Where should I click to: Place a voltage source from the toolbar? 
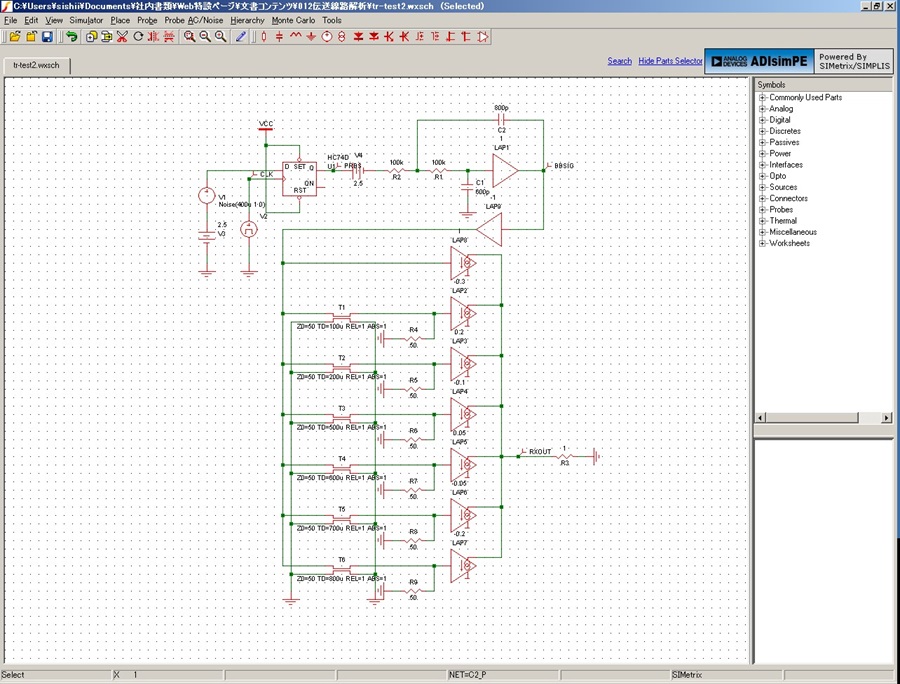[327, 37]
